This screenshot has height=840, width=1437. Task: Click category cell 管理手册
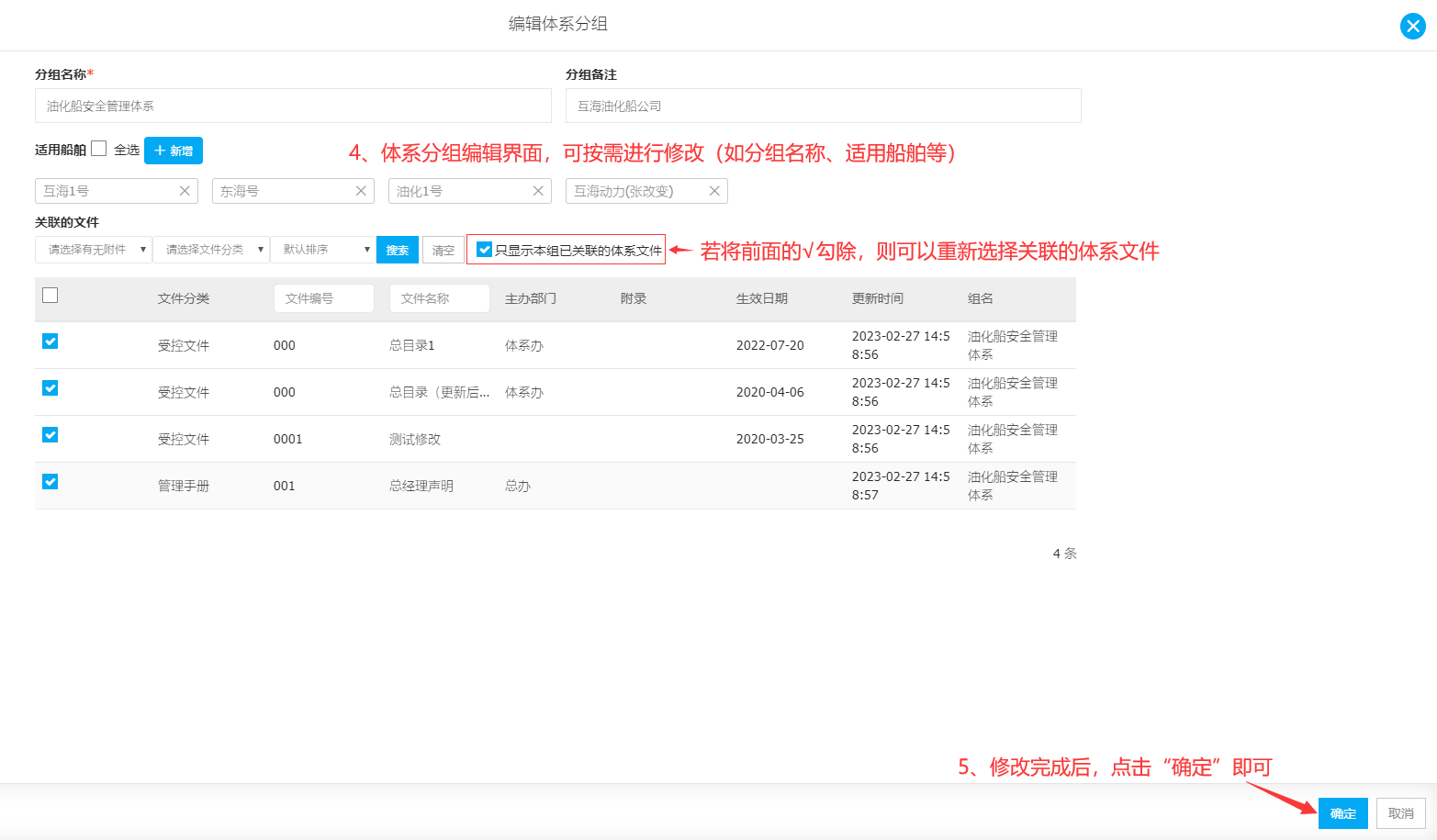[x=184, y=486]
